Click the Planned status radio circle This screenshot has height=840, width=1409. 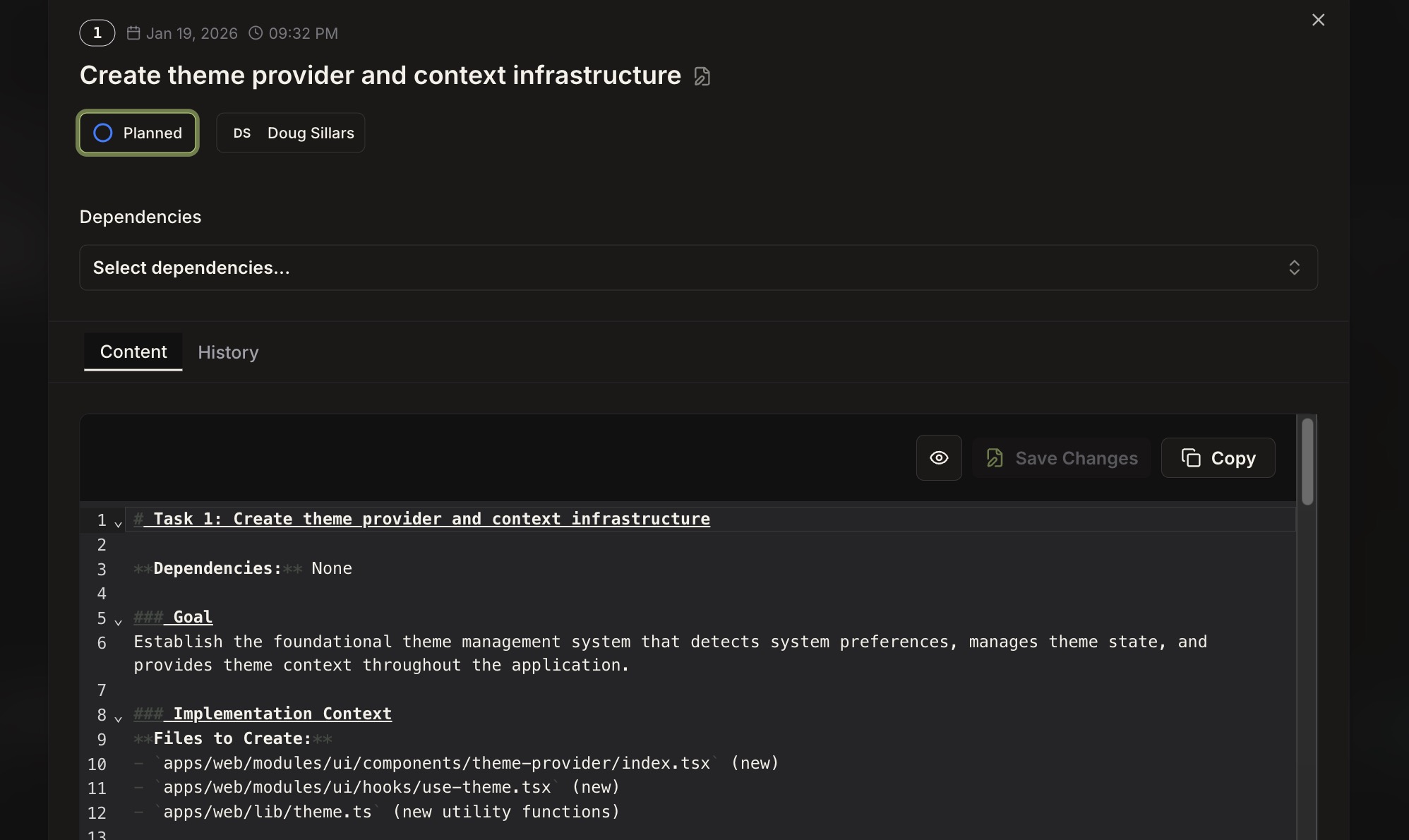[102, 133]
